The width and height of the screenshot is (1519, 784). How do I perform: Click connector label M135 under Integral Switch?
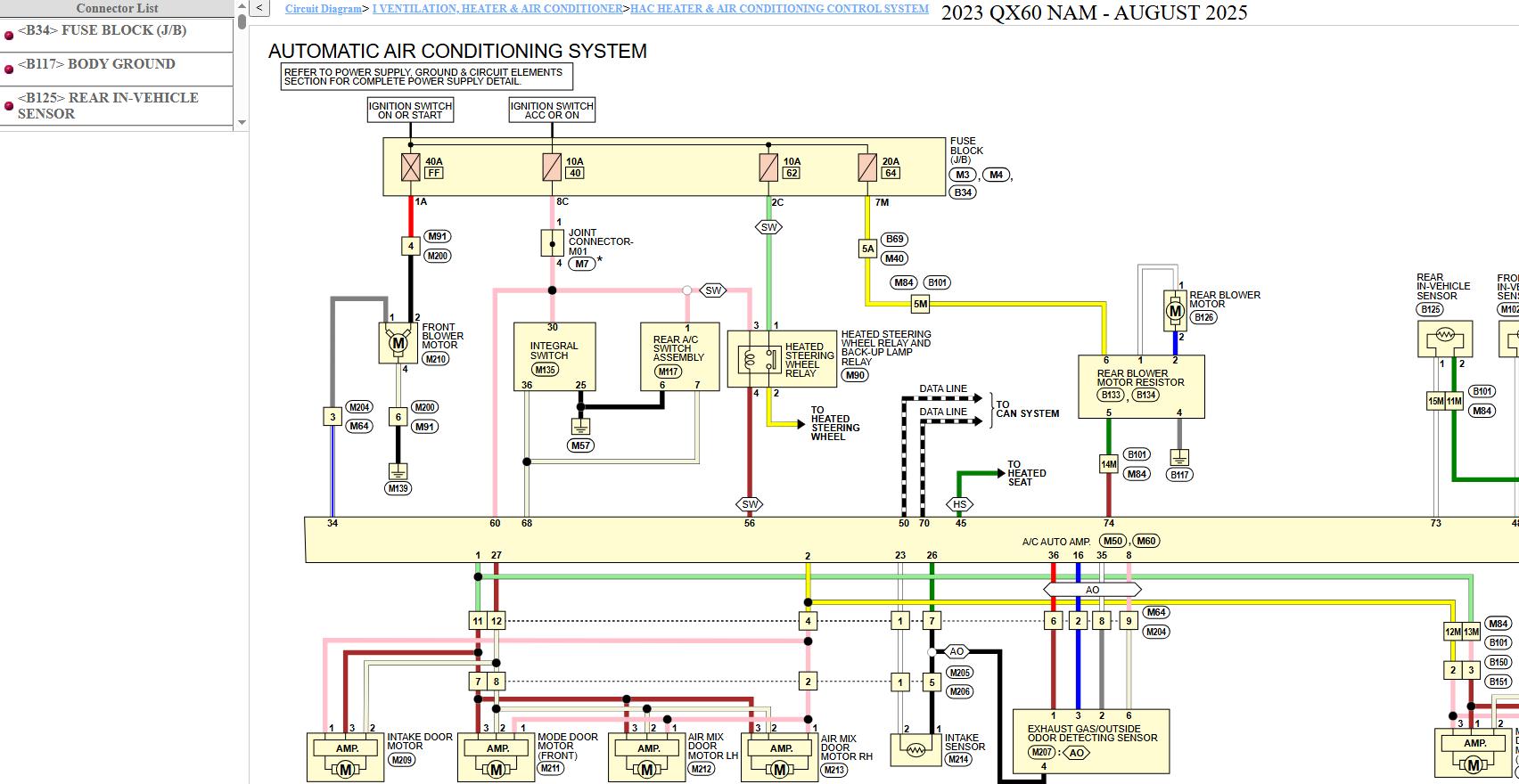(x=544, y=370)
